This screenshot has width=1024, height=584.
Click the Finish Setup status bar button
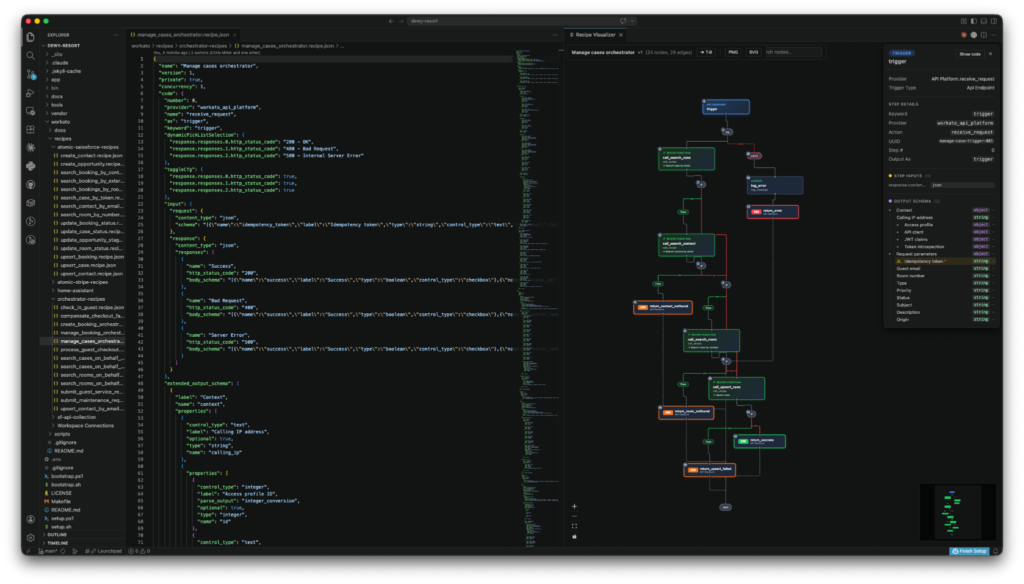968,551
